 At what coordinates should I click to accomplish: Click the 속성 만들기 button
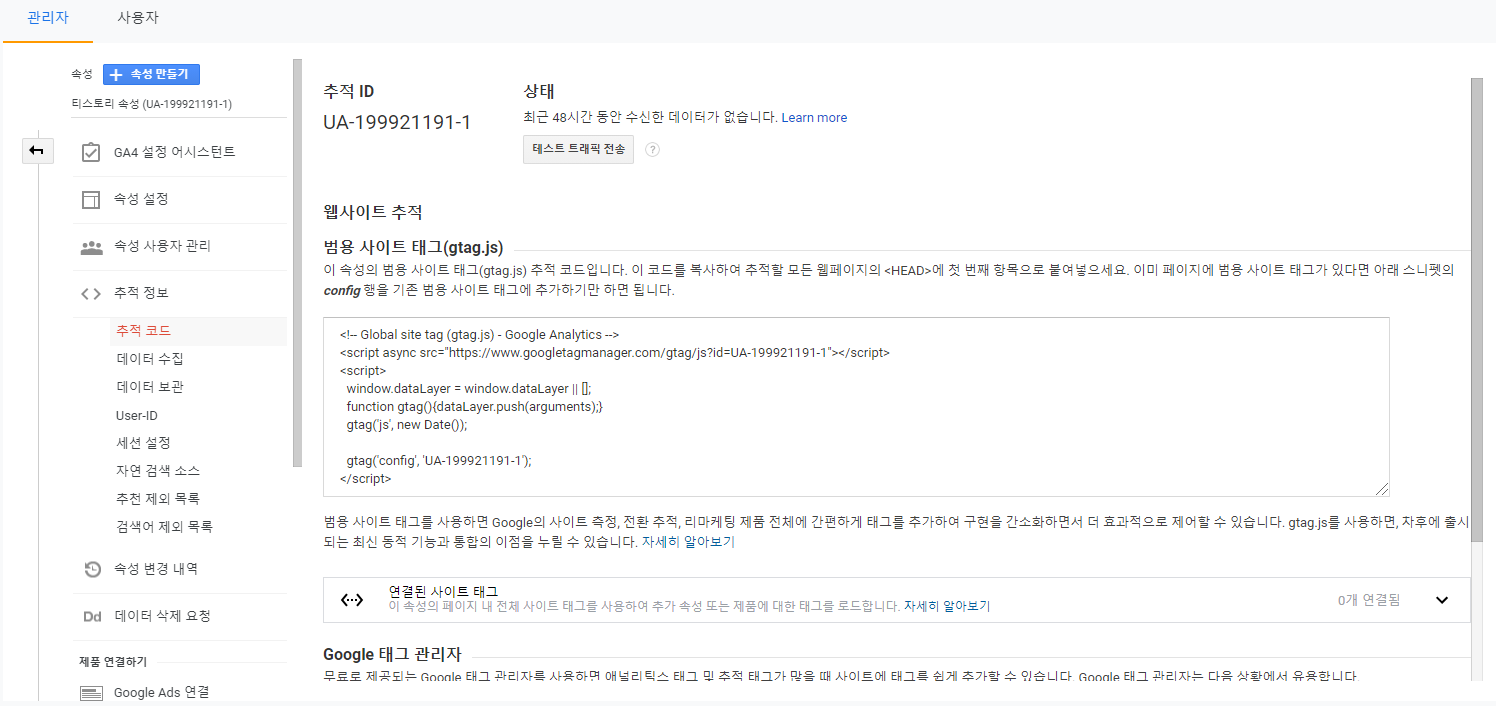(x=151, y=74)
